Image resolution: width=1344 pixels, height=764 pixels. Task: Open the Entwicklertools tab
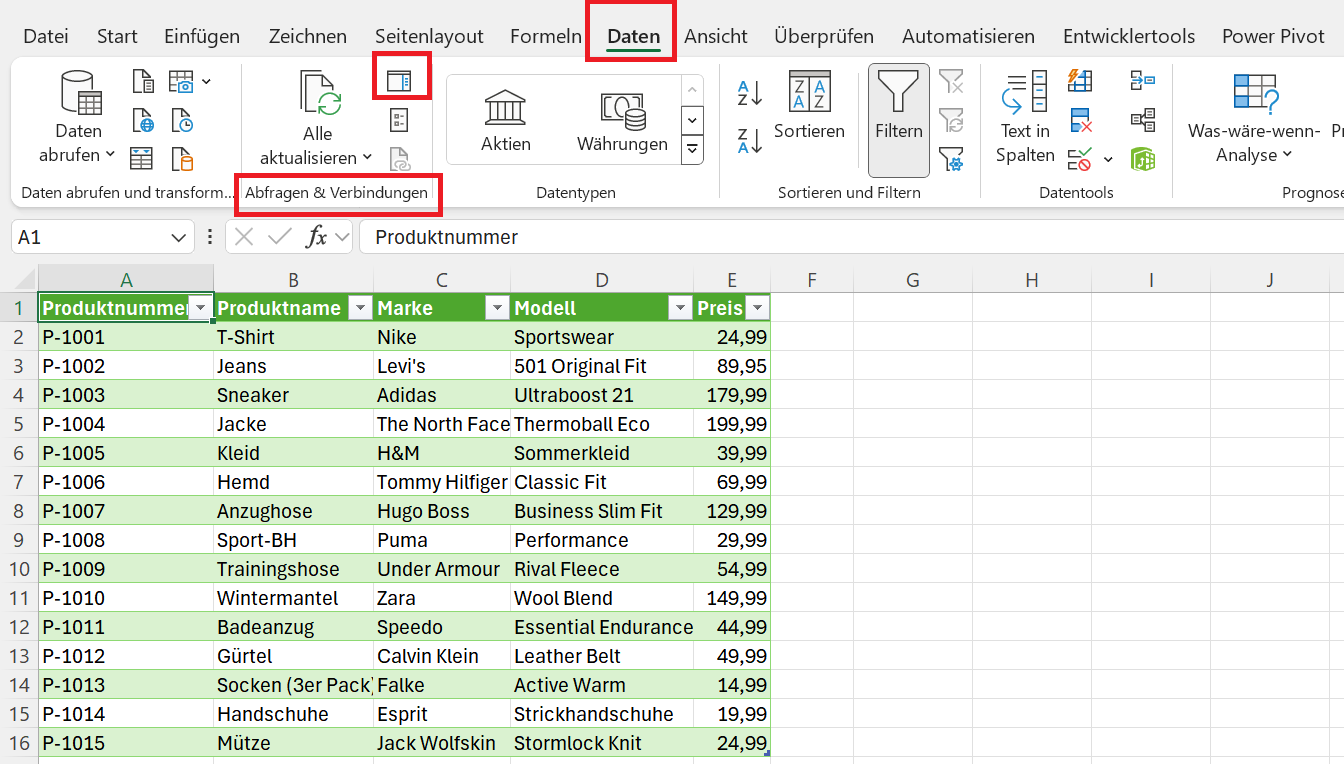click(1129, 36)
